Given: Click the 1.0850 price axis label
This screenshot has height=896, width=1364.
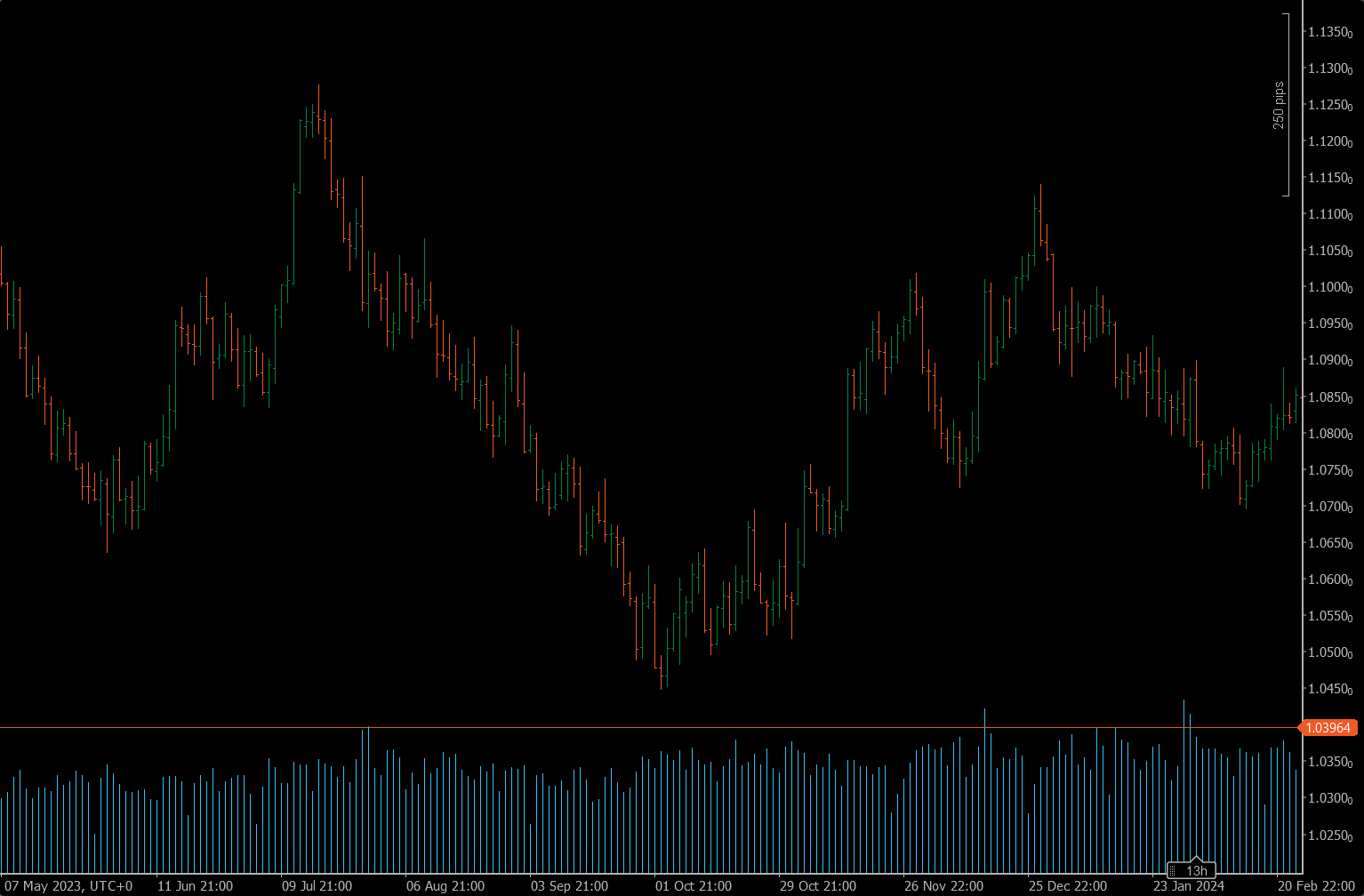Looking at the screenshot, I should 1329,397.
